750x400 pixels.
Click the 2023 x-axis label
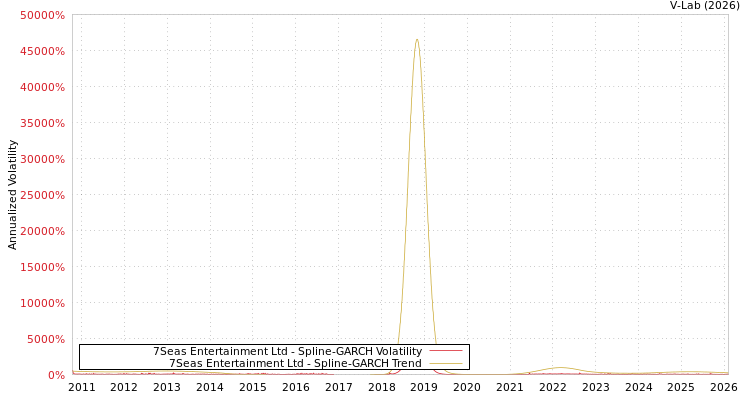[596, 387]
